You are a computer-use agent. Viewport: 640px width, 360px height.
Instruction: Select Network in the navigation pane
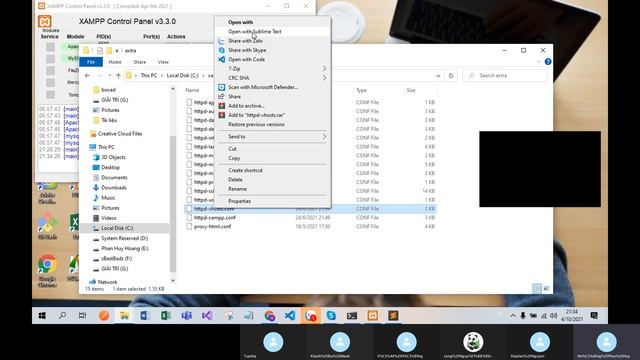(x=107, y=282)
